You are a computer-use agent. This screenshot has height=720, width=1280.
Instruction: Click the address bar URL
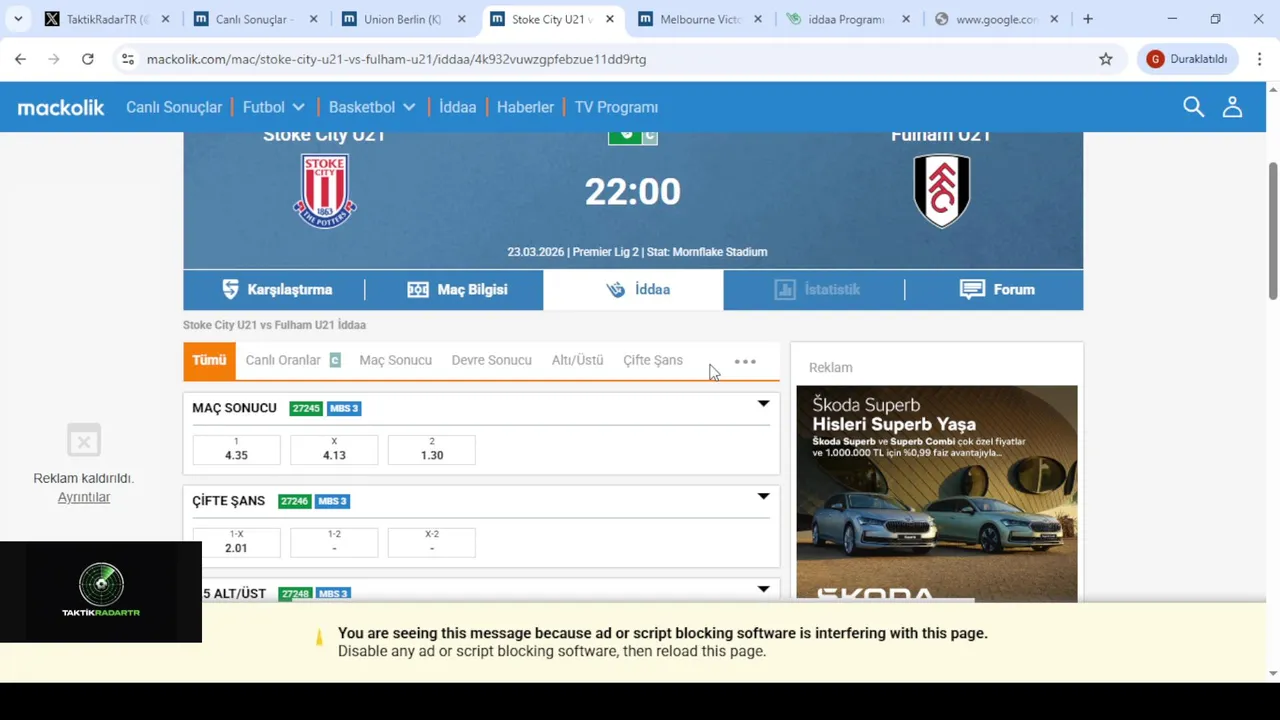tap(396, 59)
